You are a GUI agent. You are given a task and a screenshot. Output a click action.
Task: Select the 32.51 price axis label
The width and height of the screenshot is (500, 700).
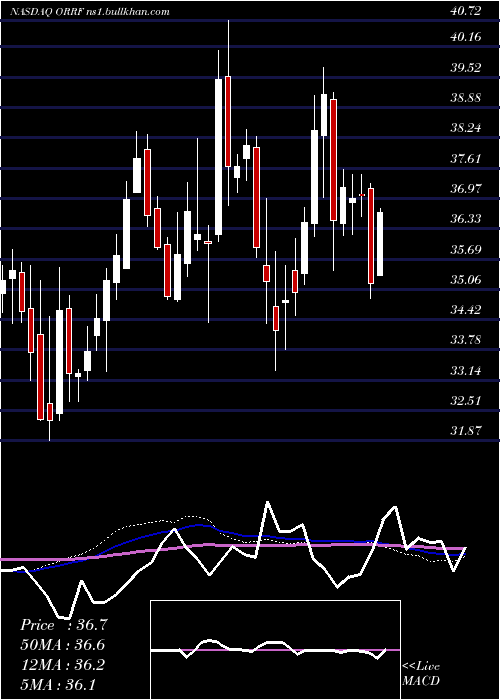coord(466,400)
